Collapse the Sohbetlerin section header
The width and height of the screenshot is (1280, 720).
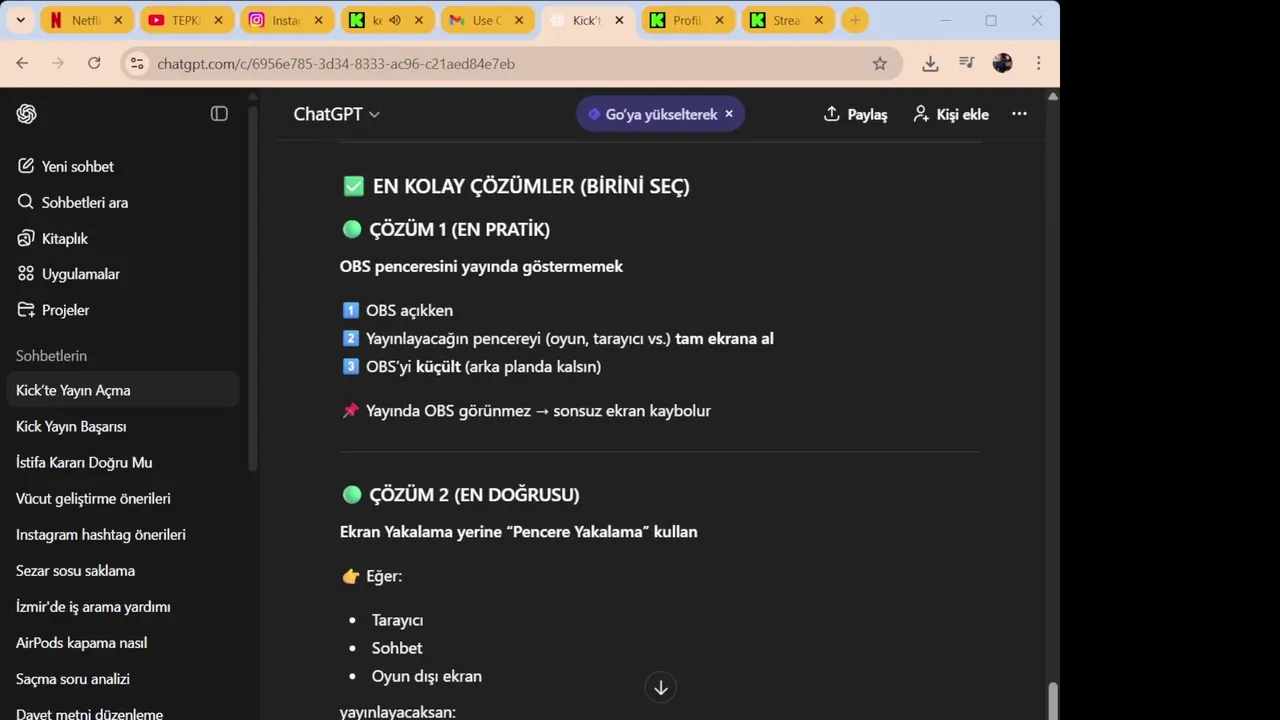51,355
